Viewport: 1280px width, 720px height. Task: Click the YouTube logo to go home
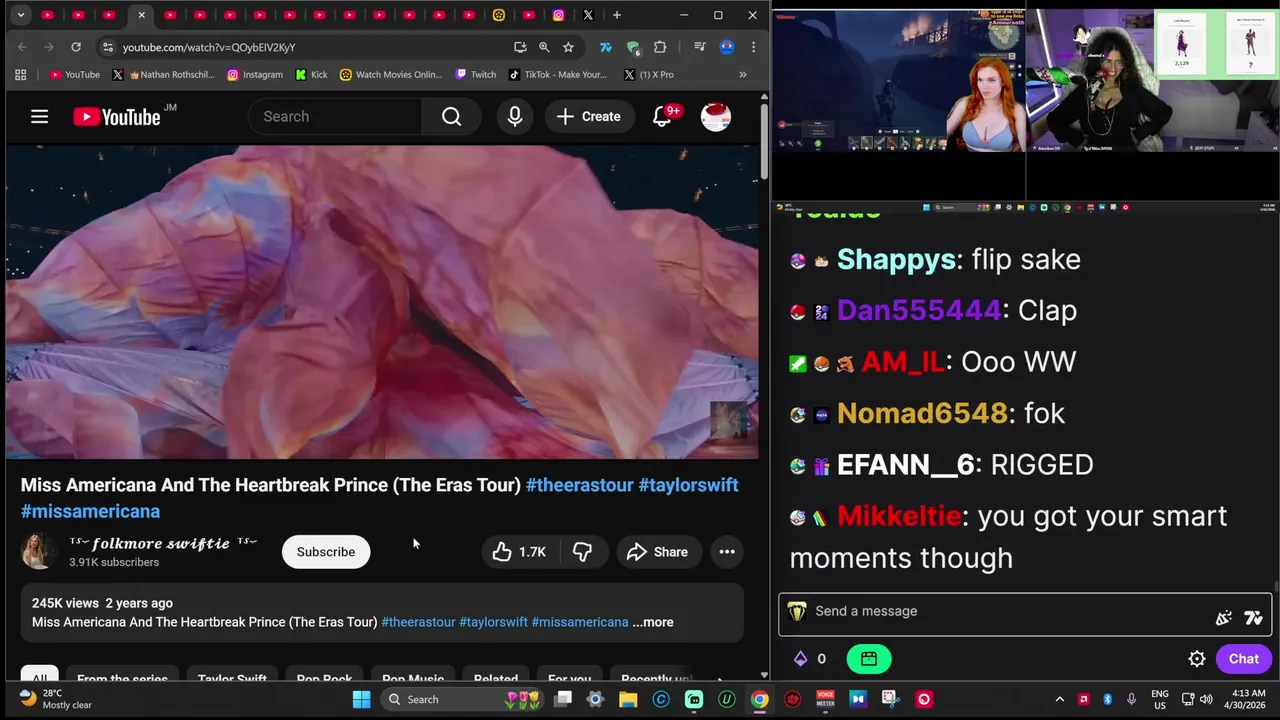117,117
